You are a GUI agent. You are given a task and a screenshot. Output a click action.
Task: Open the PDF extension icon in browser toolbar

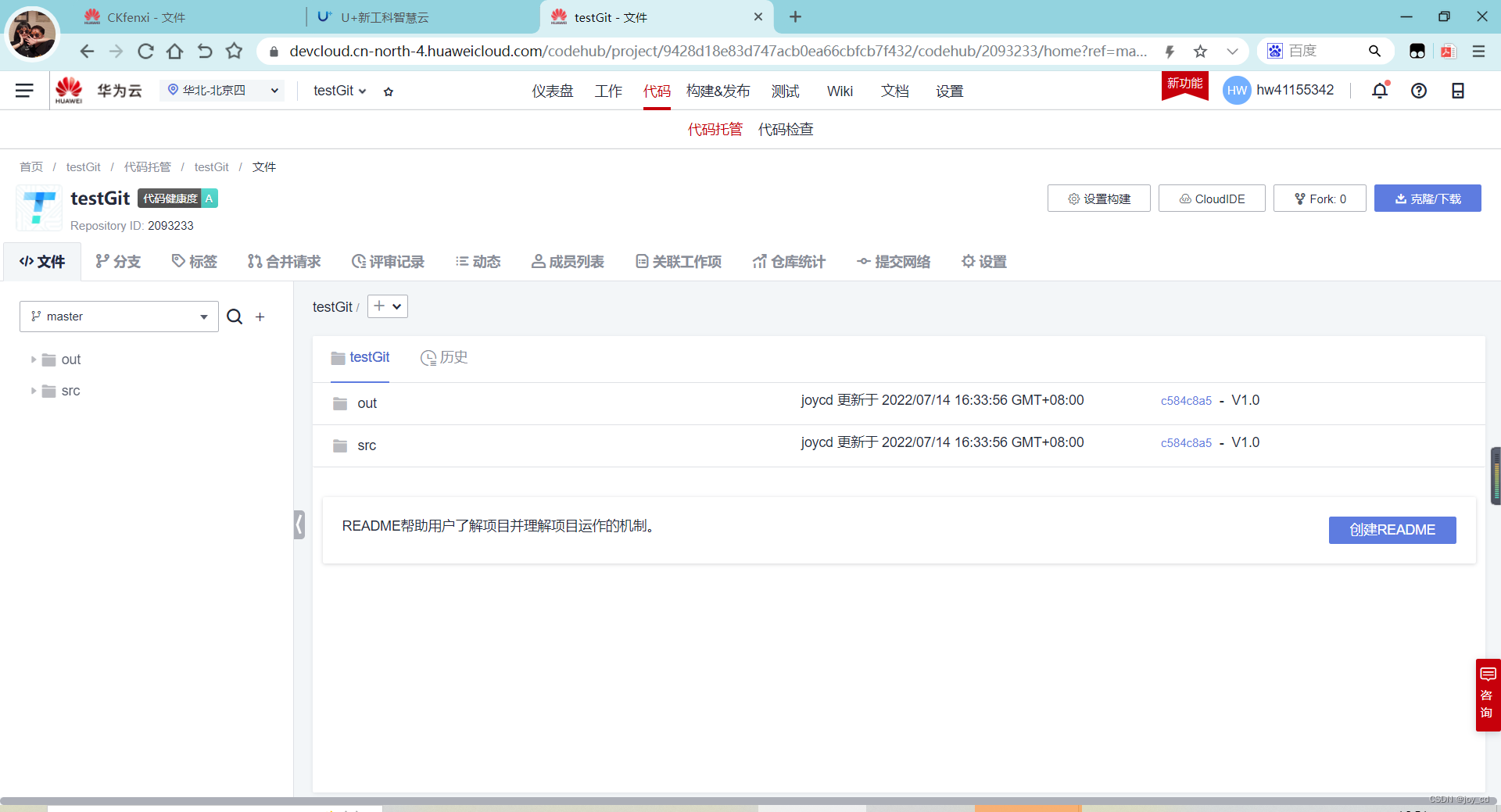1448,52
